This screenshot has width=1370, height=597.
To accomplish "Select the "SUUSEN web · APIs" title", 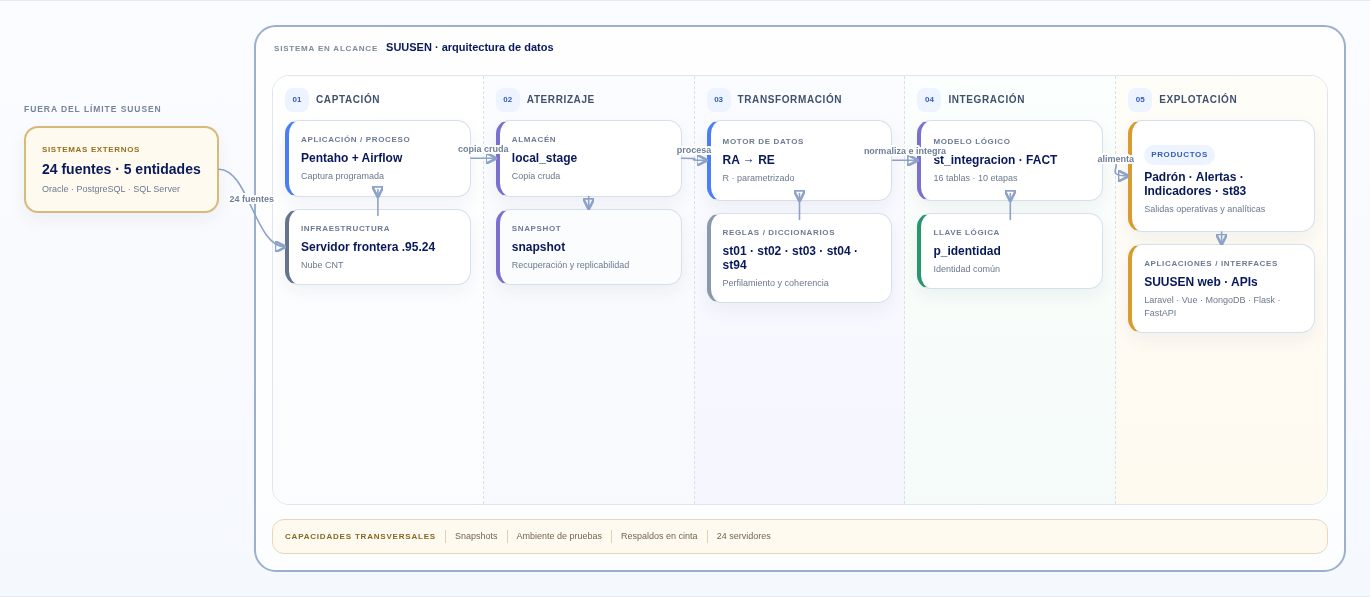I will [x=1201, y=282].
